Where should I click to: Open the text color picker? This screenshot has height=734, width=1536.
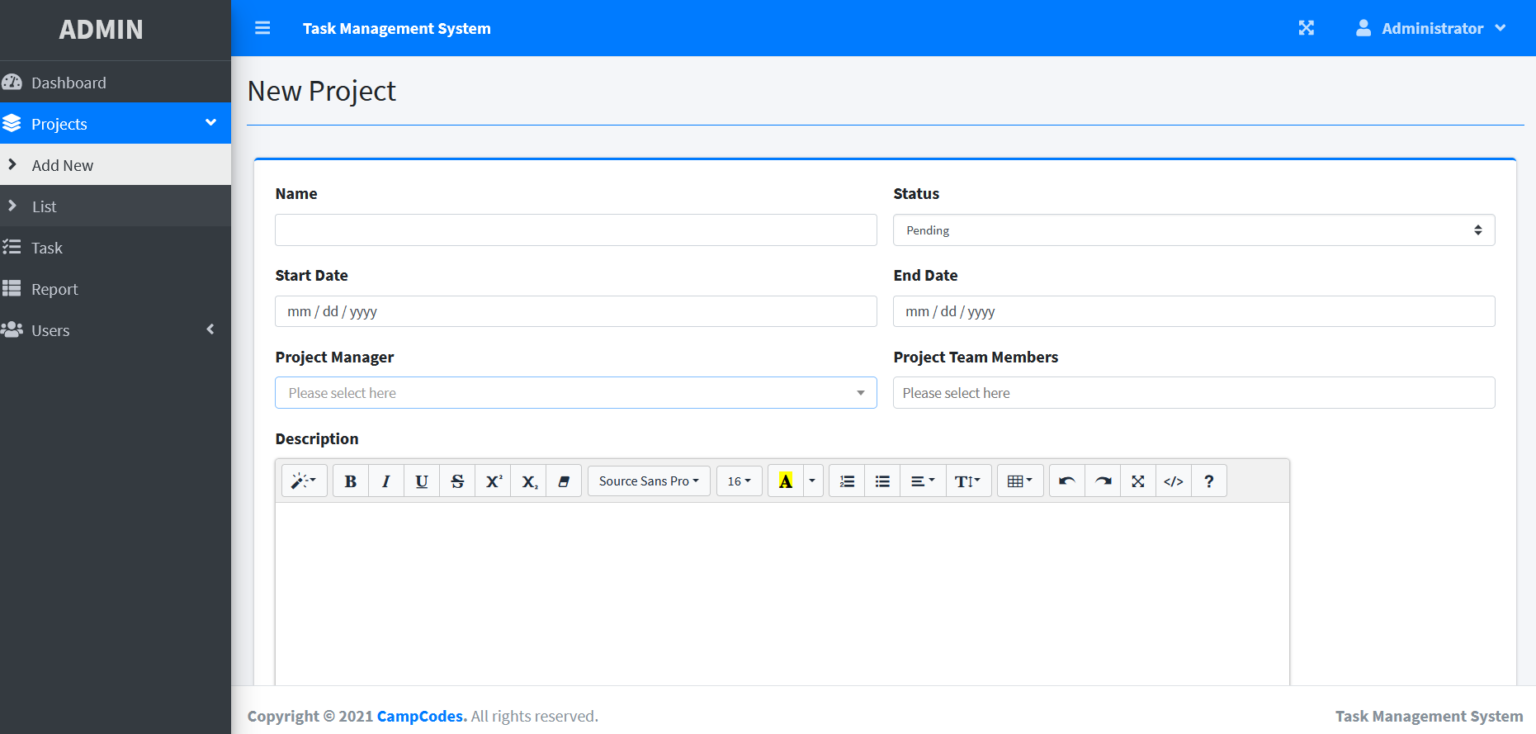click(785, 481)
